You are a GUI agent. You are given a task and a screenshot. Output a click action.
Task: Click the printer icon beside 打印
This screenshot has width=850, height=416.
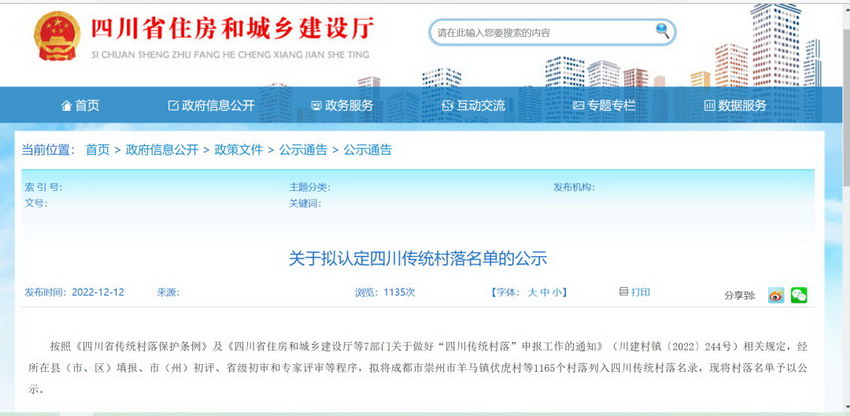click(x=624, y=292)
